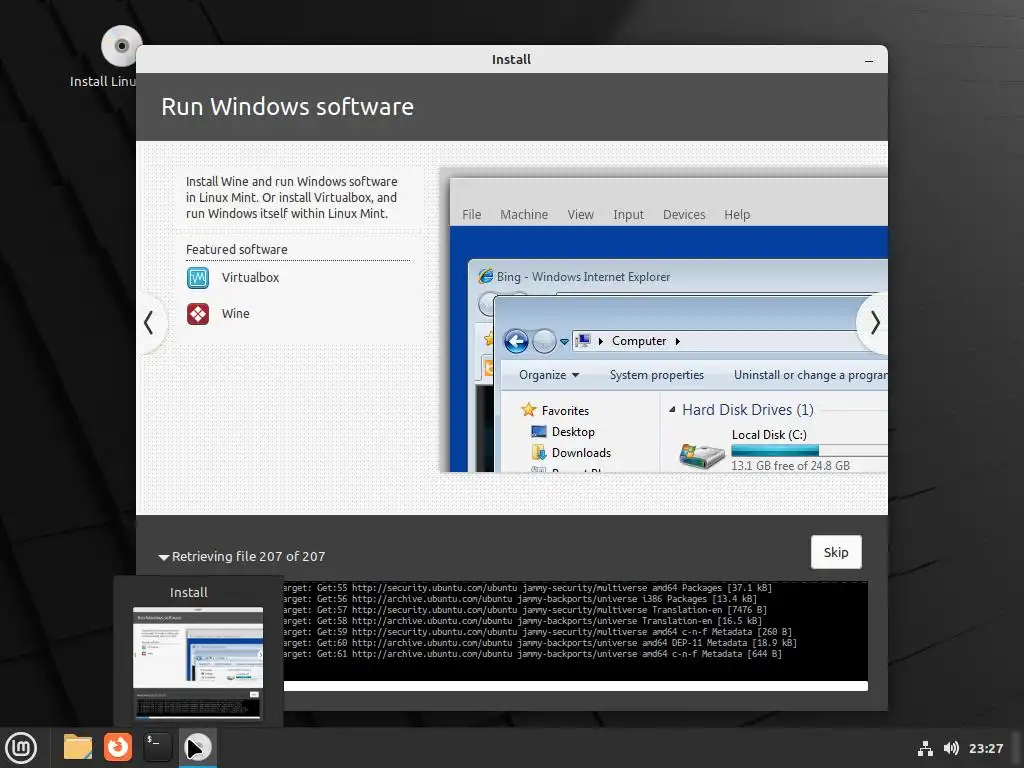Click Help in the slideshow menu bar
Image resolution: width=1024 pixels, height=768 pixels.
pos(737,215)
